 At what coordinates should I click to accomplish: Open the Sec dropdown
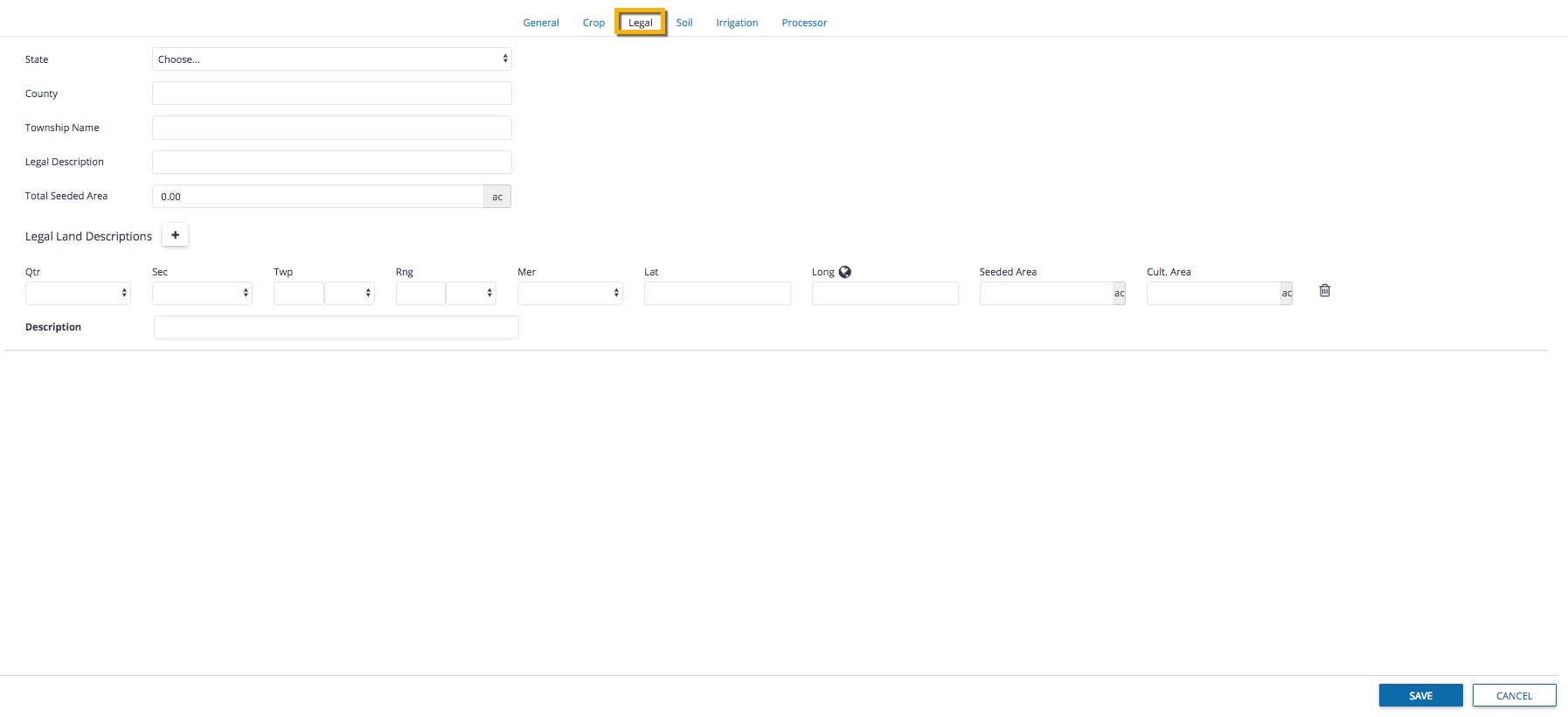coord(202,293)
